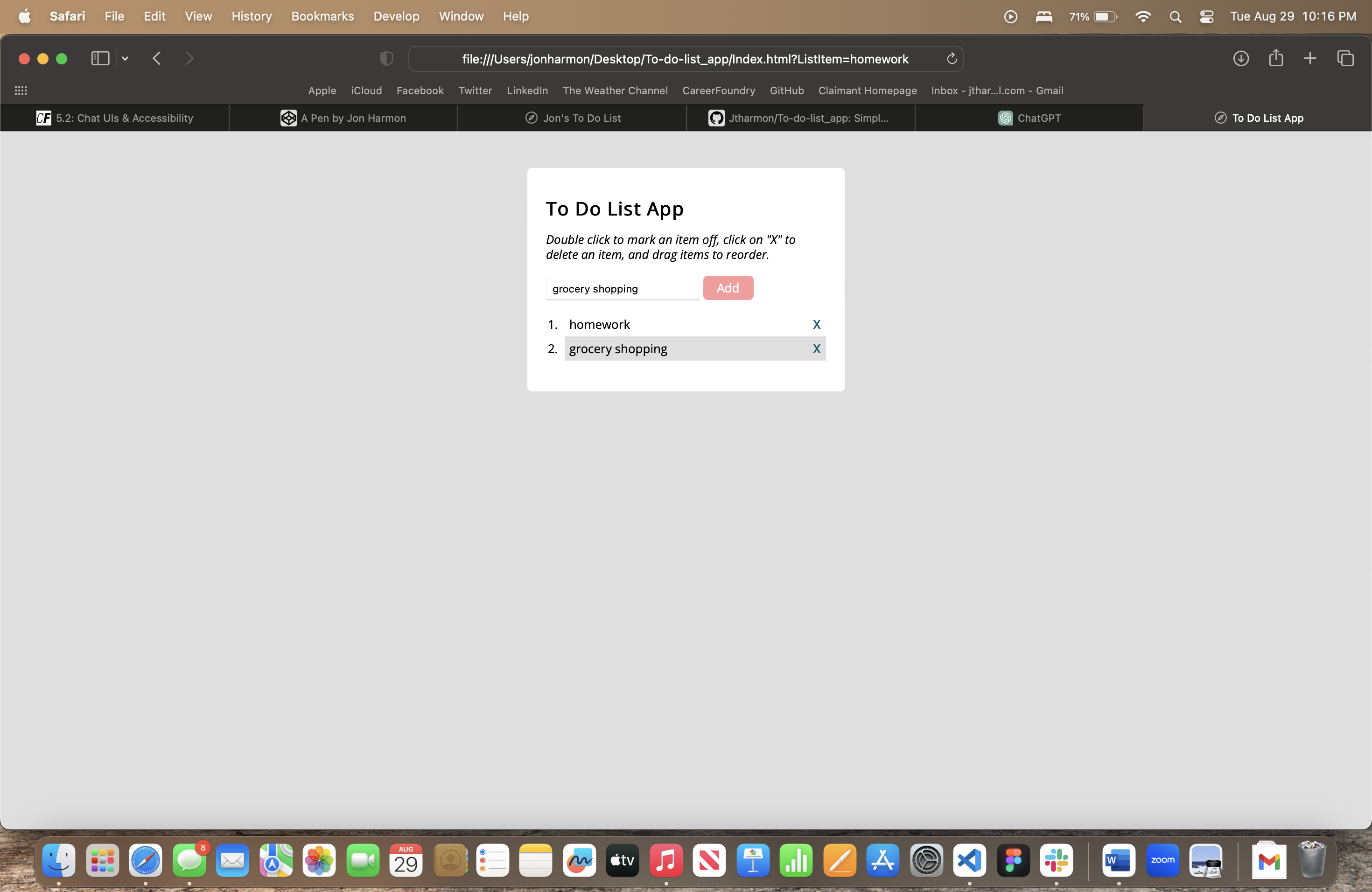Open the Now Playing menu bar icon
Viewport: 1372px width, 892px height.
click(x=1010, y=17)
